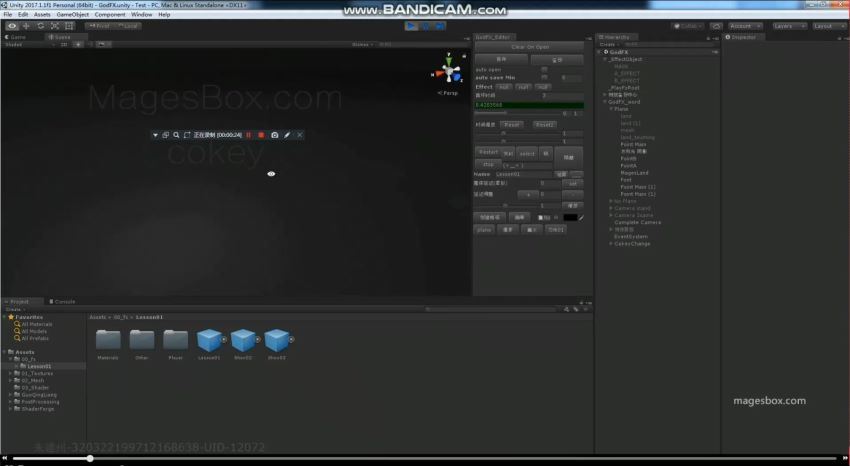This screenshot has height=466, width=850.
Task: Take a screenshot with Bandicam camera icon
Action: point(275,135)
